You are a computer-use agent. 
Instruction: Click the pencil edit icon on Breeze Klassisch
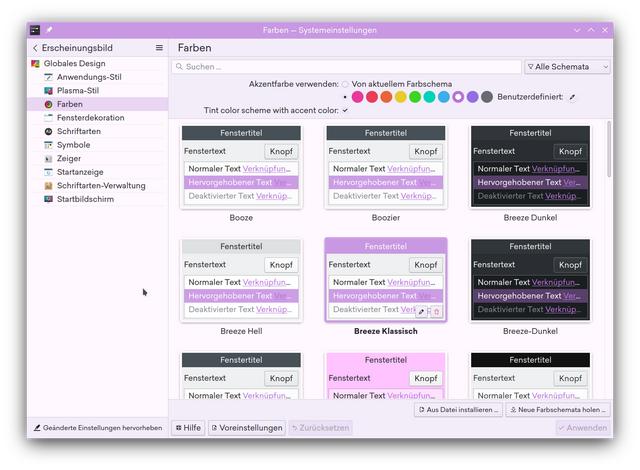click(x=422, y=312)
